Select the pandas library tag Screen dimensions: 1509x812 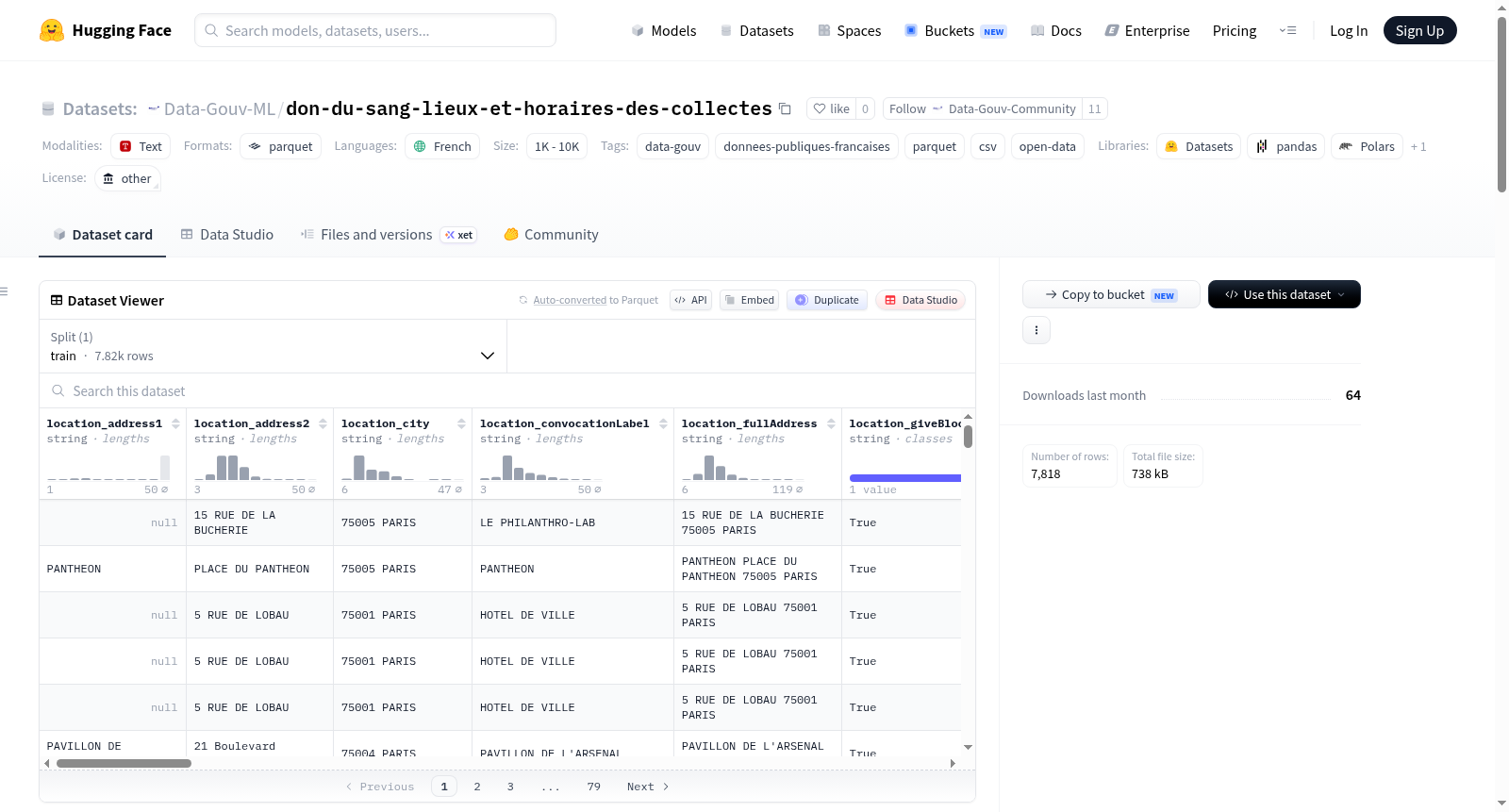tap(1286, 146)
